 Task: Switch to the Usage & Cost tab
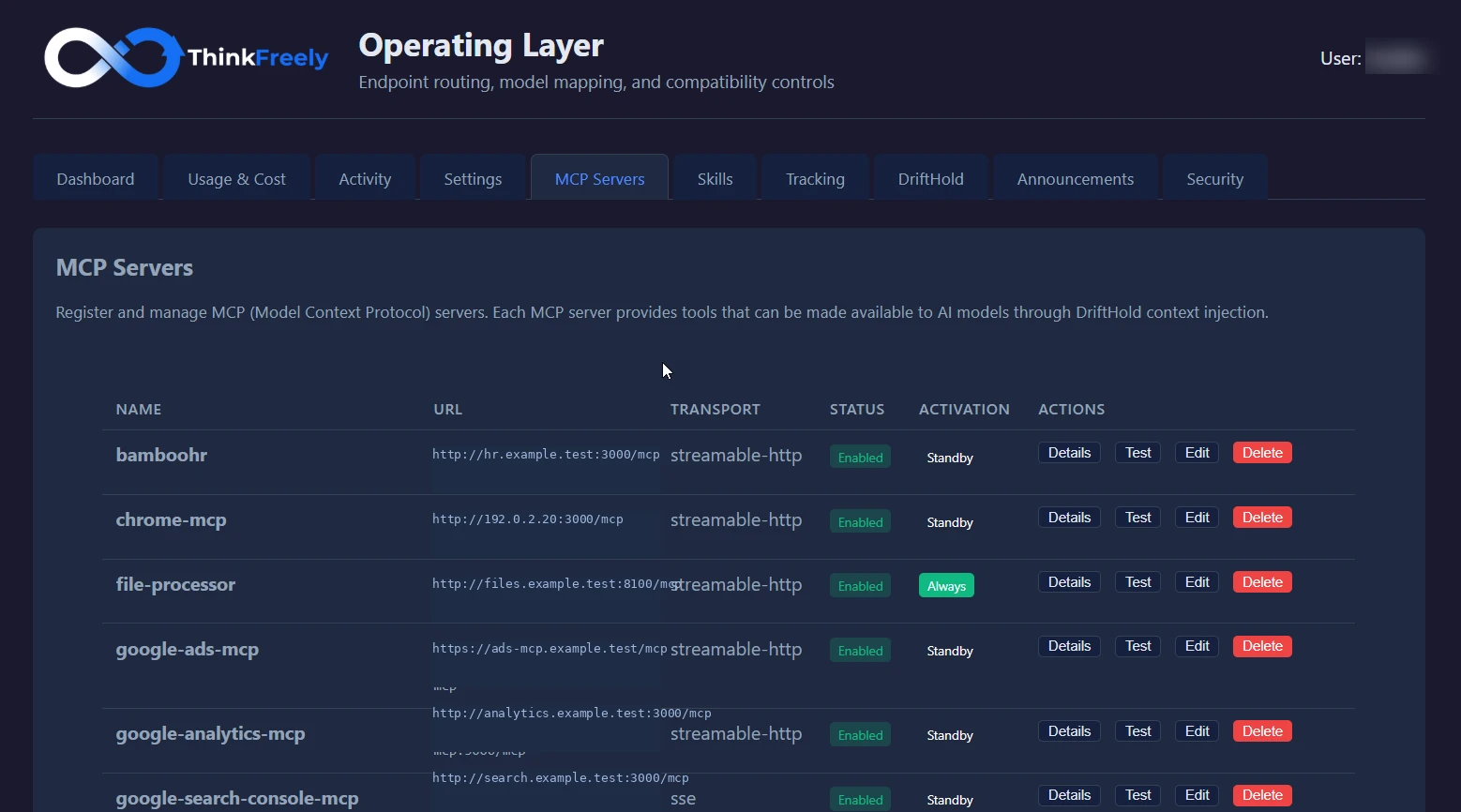pyautogui.click(x=236, y=178)
